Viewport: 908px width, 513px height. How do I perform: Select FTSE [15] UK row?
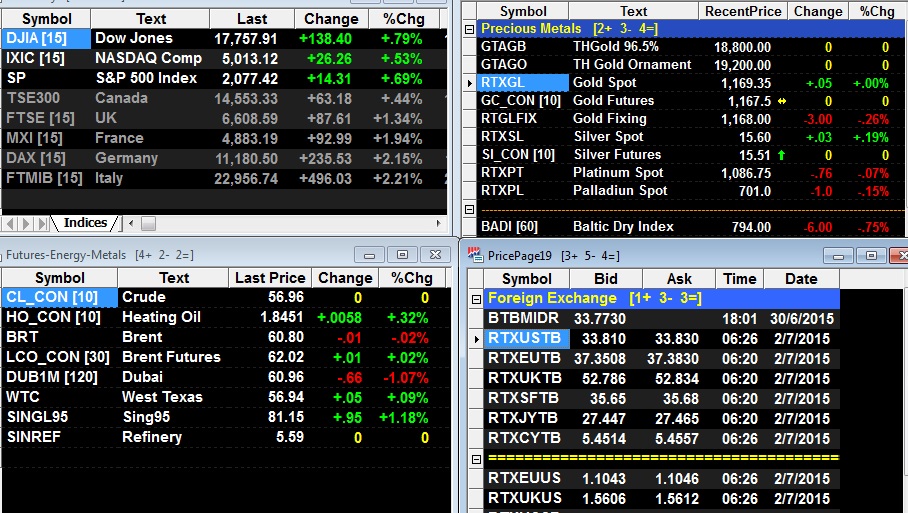pos(224,118)
